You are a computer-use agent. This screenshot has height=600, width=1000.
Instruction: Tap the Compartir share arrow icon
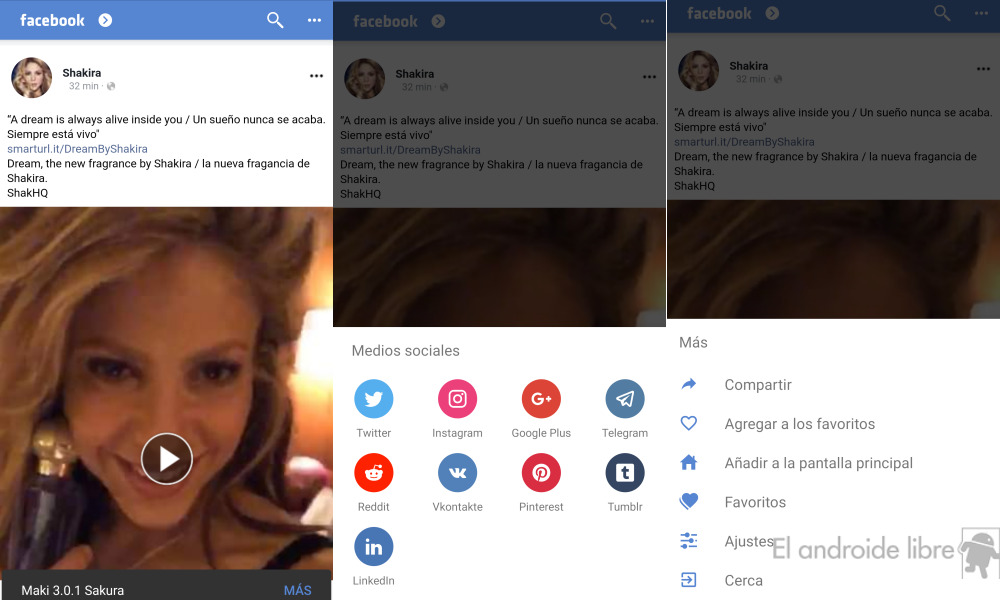click(689, 384)
